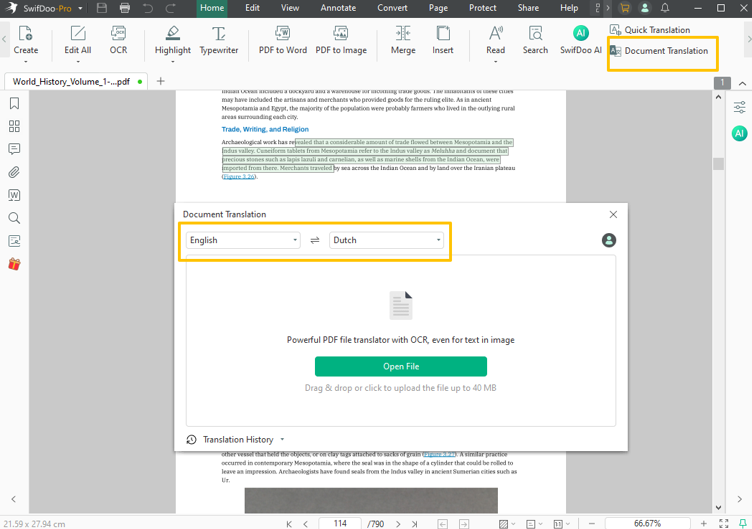Swap the source and target languages
752x529 pixels.
pyautogui.click(x=315, y=240)
